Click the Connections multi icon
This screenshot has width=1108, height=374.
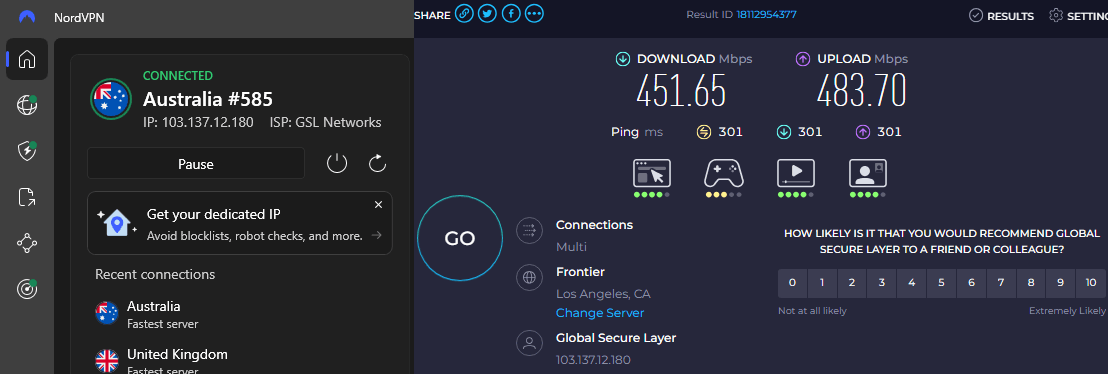coord(529,231)
